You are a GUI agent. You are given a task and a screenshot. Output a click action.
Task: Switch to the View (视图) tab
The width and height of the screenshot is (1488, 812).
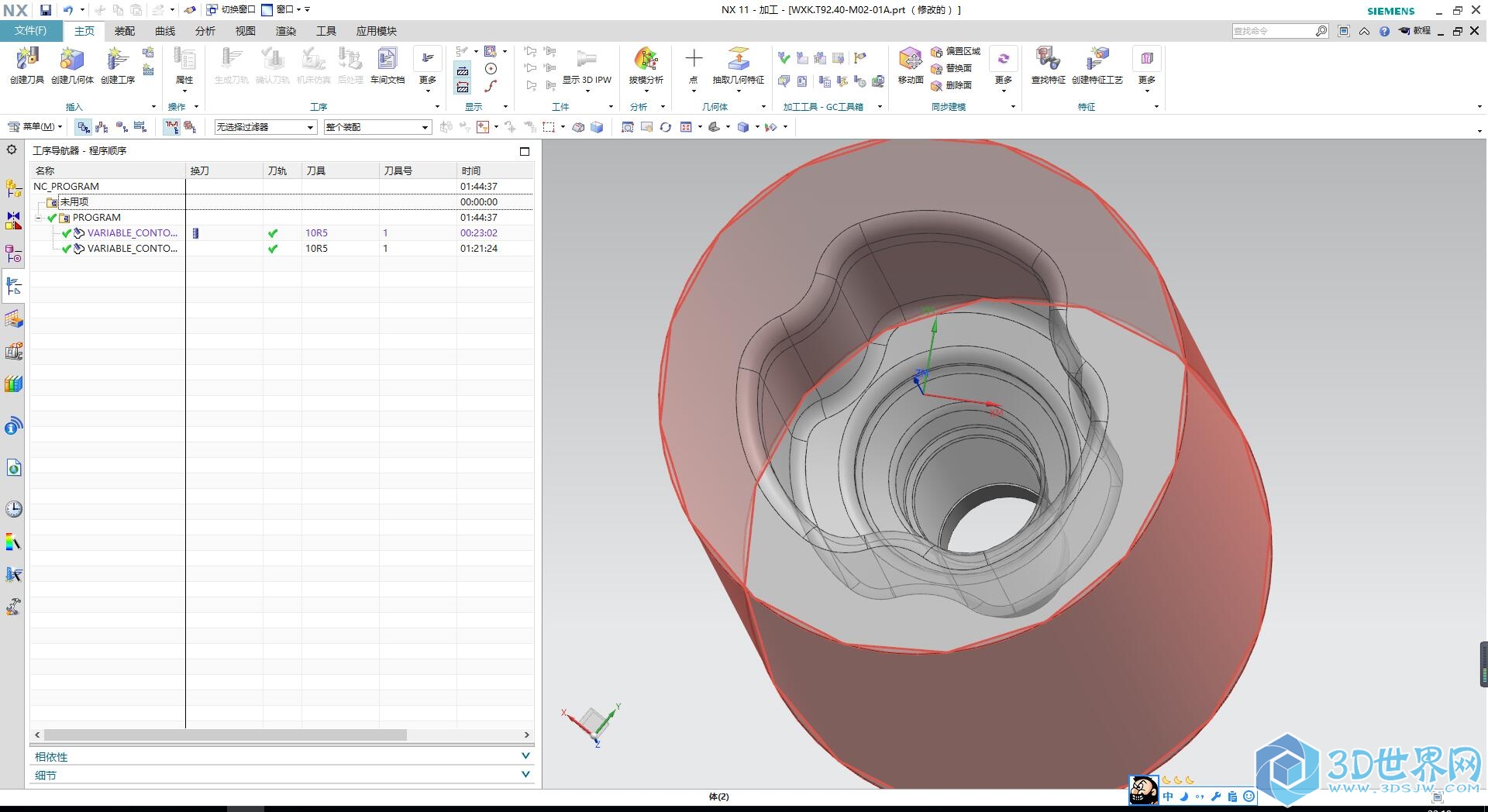tap(246, 31)
